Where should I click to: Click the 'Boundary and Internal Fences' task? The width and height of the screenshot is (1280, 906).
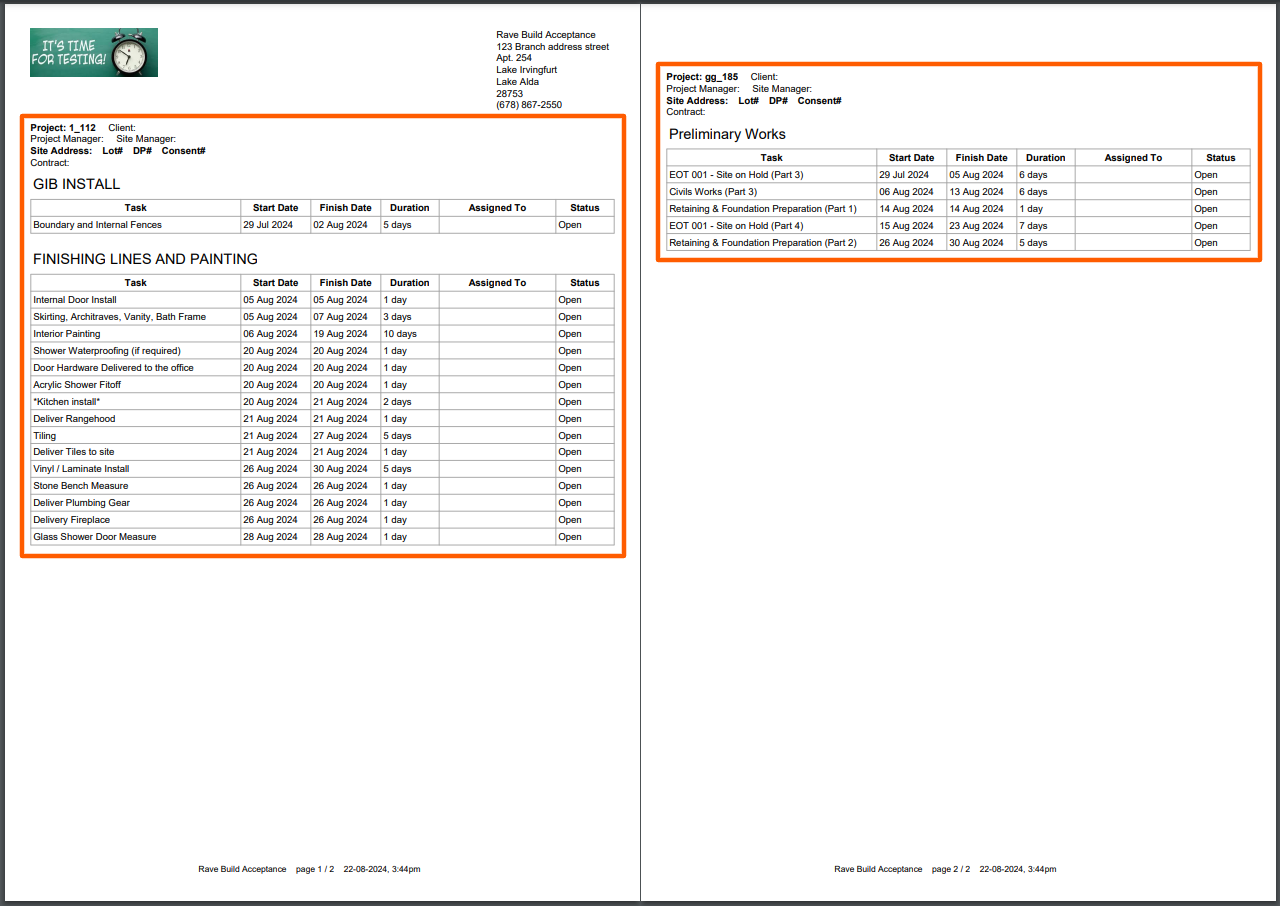[97, 225]
